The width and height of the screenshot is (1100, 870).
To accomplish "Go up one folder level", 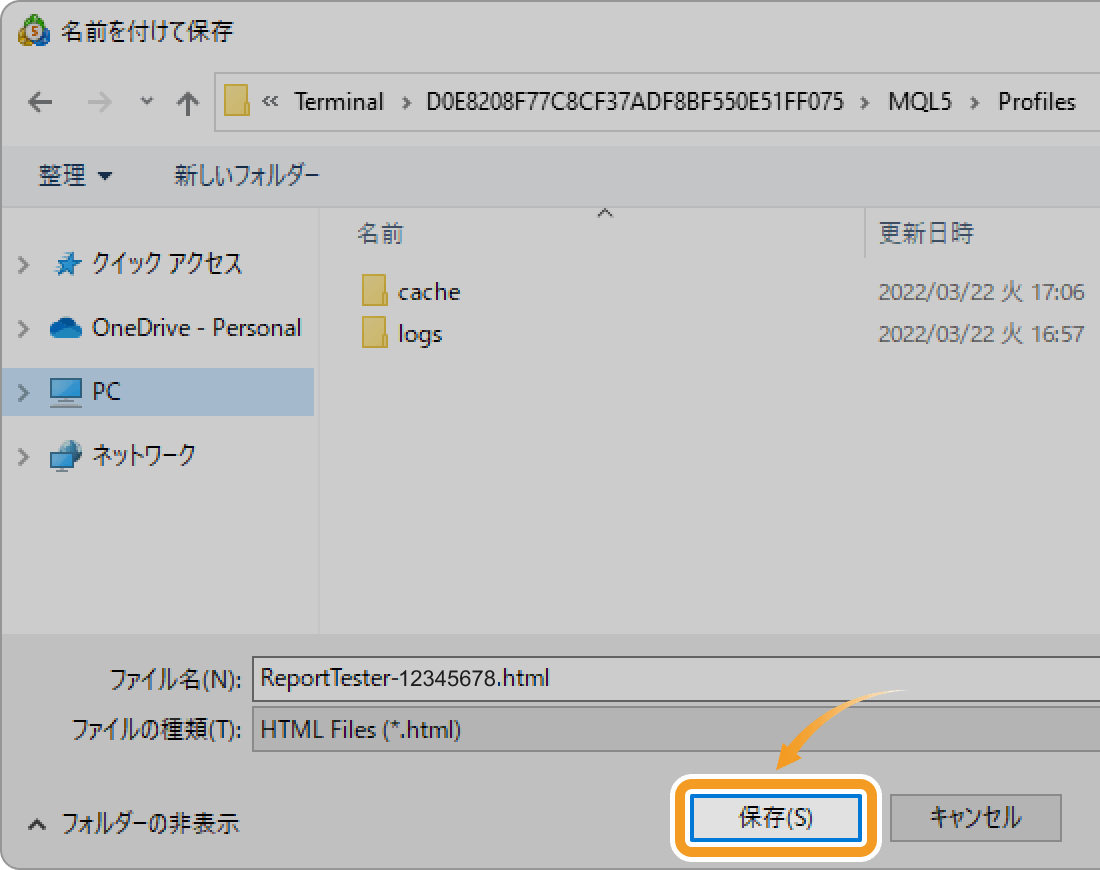I will point(187,103).
